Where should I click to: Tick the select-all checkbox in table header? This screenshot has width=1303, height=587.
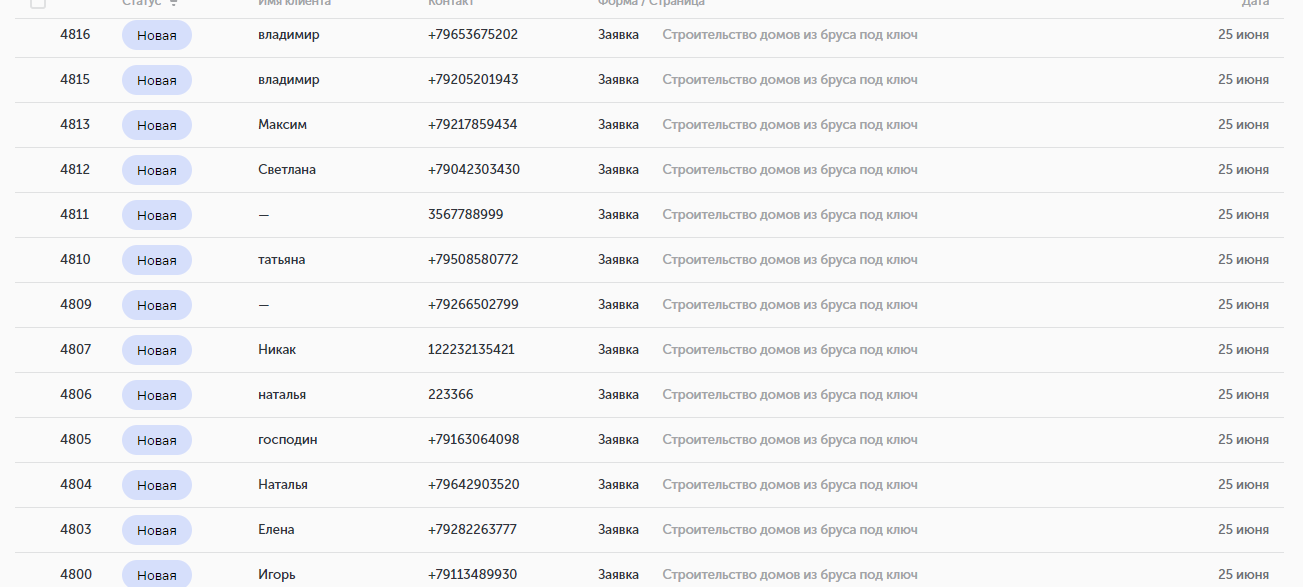click(x=38, y=3)
